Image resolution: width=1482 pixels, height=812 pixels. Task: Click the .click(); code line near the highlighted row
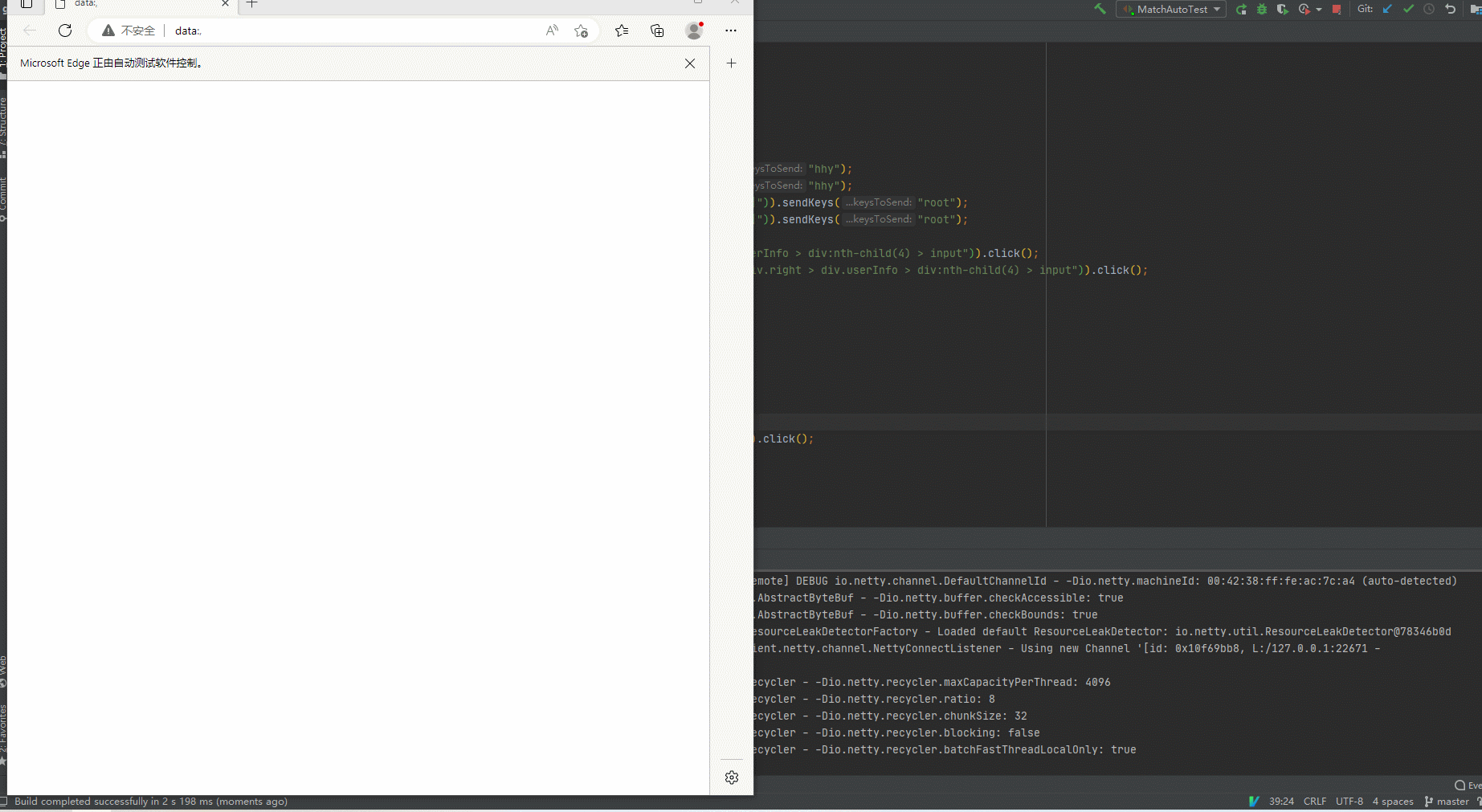click(785, 439)
